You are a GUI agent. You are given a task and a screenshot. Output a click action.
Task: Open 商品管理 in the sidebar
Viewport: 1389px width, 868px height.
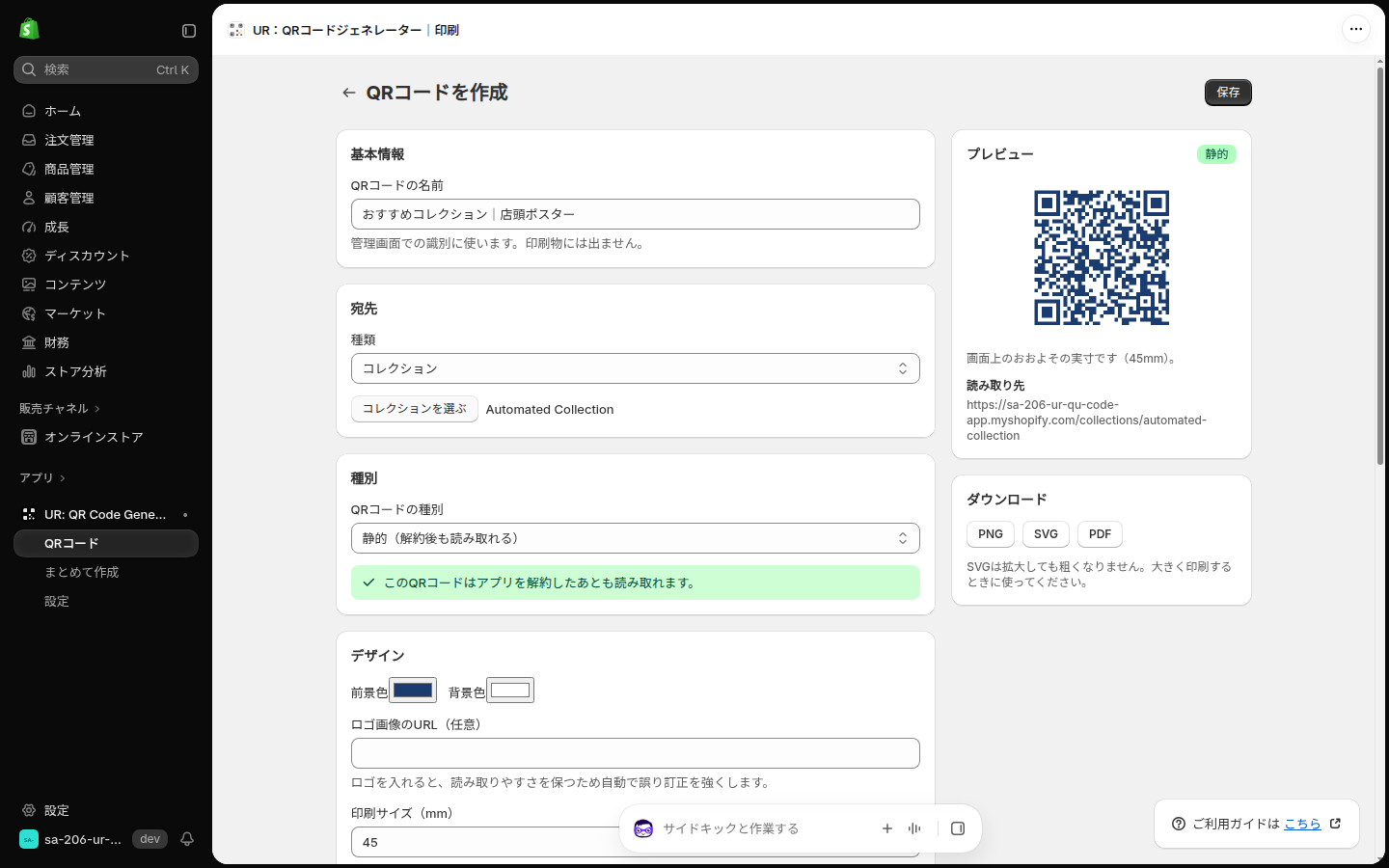[106, 169]
